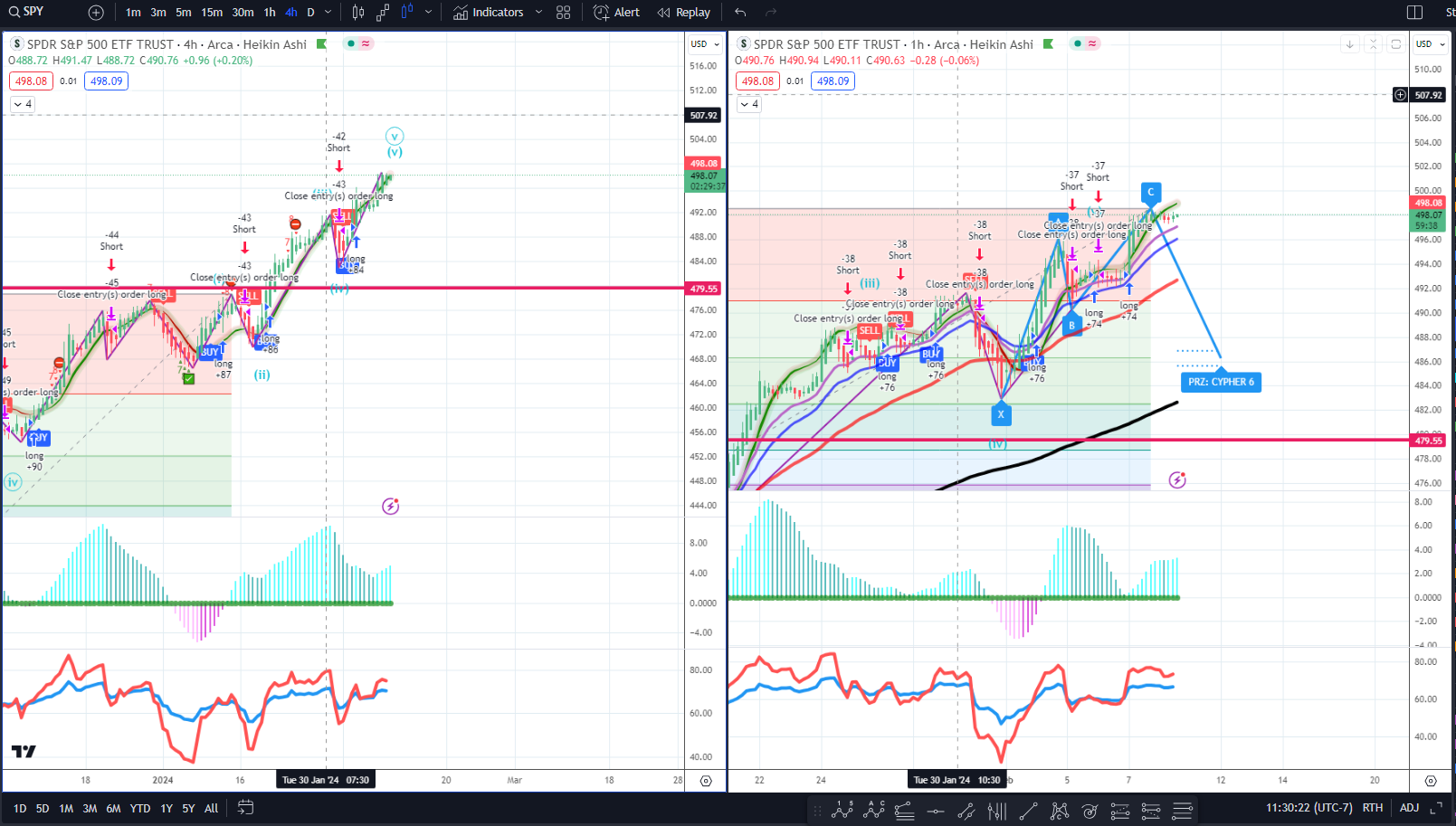The height and width of the screenshot is (826, 1456).
Task: Select the 15m timeframe
Action: point(212,13)
